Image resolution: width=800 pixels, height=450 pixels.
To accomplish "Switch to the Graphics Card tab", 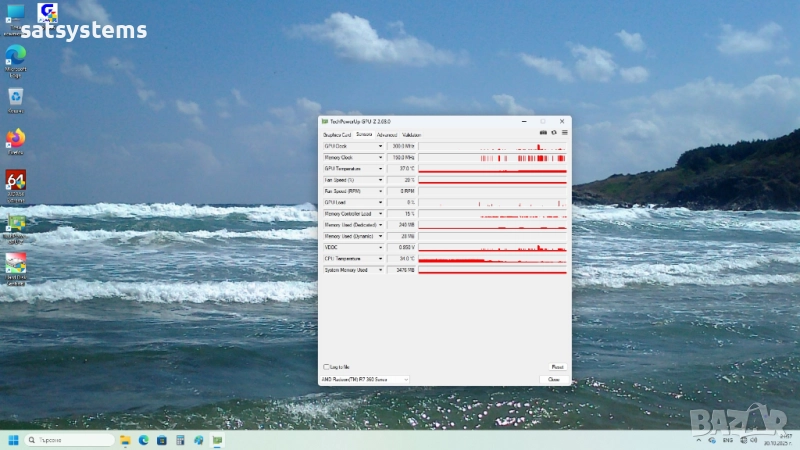I will click(337, 134).
